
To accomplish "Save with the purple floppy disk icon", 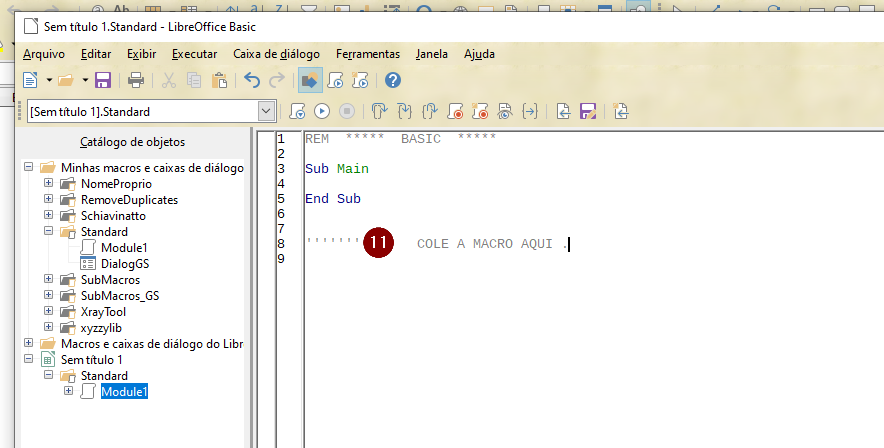I will click(x=103, y=81).
